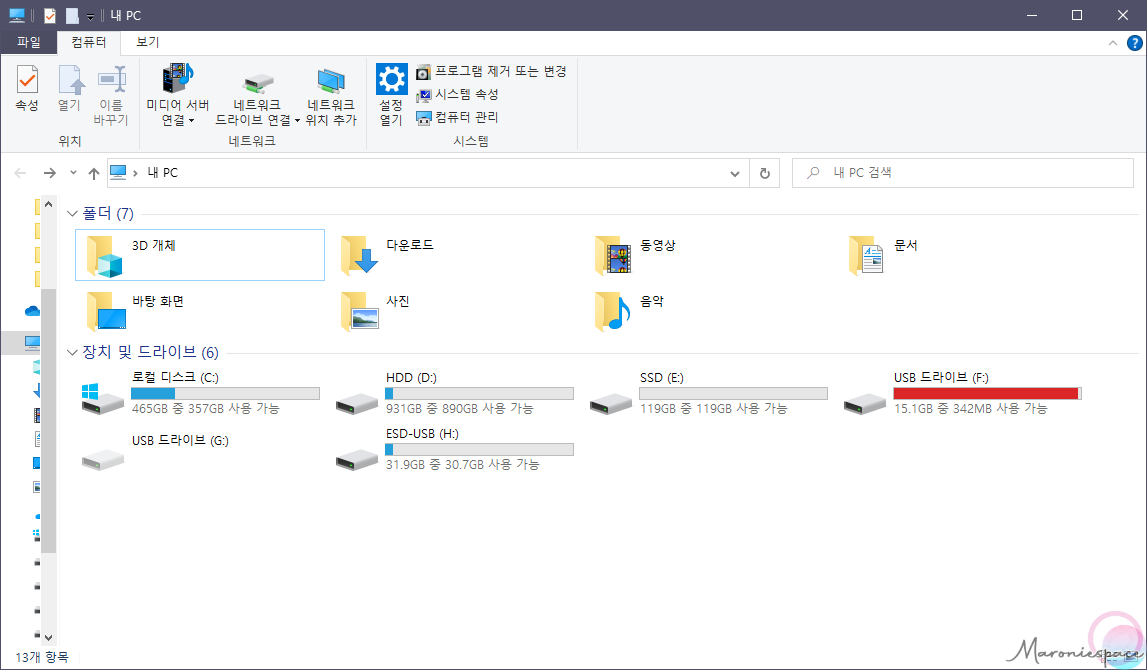
Task: Click the OneDrive cloud icon in the sidebar
Action: (32, 312)
